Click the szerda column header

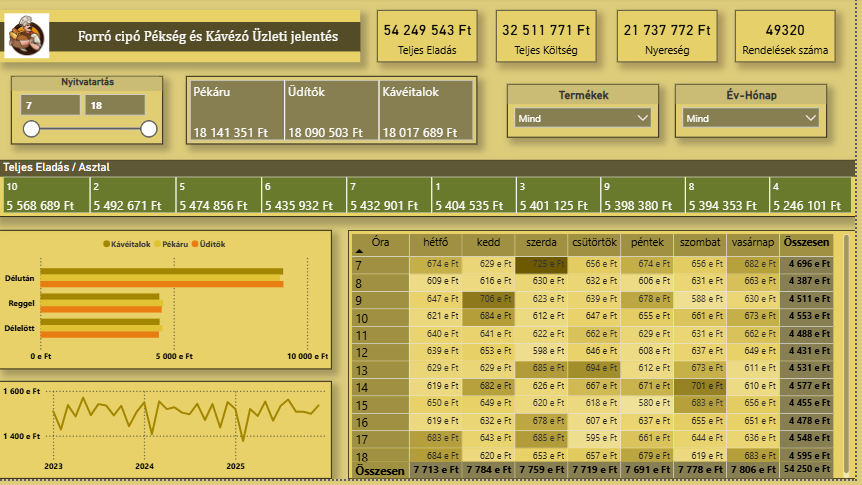click(541, 242)
